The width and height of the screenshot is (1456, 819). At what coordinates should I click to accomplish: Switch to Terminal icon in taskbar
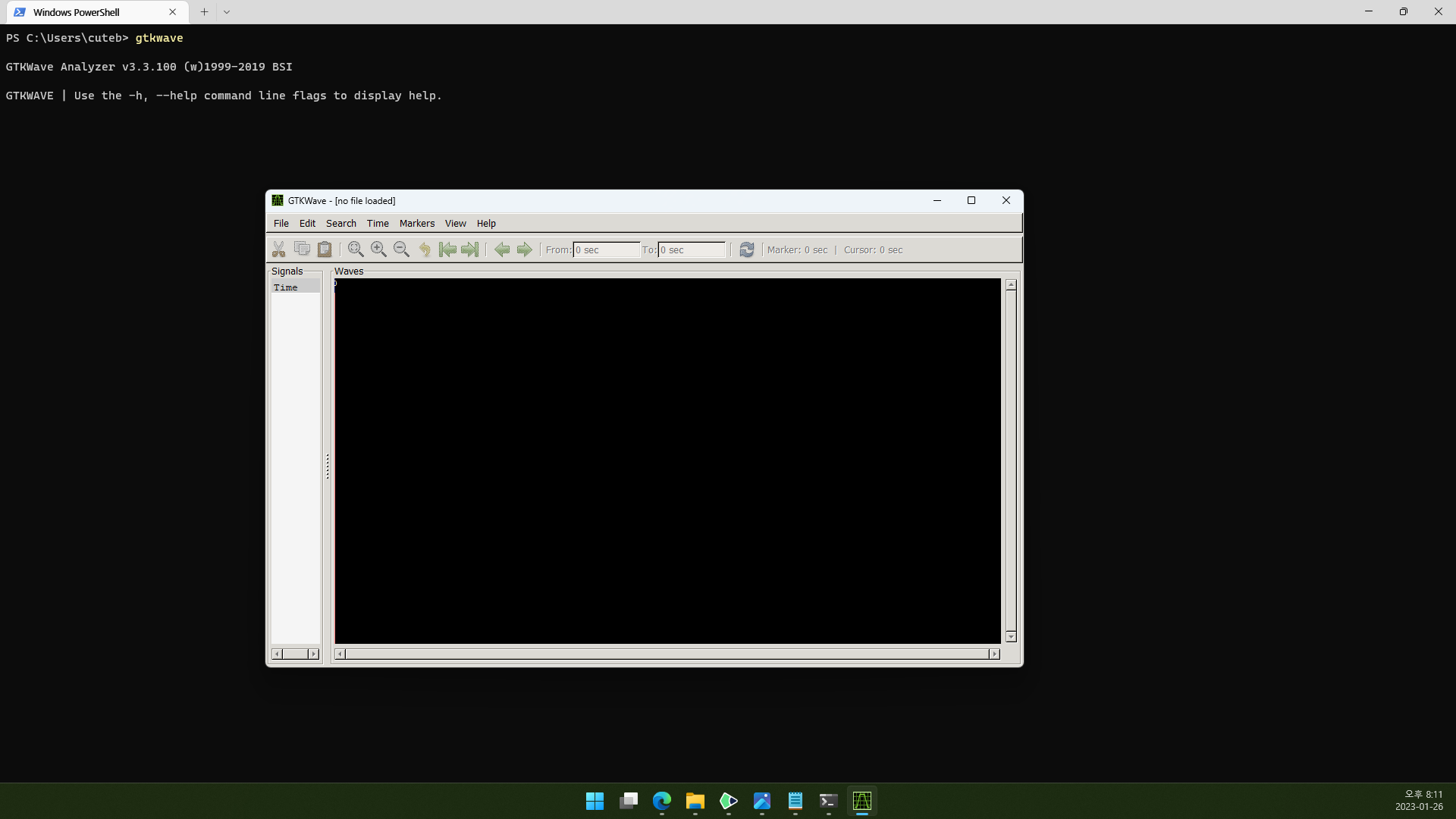point(829,801)
